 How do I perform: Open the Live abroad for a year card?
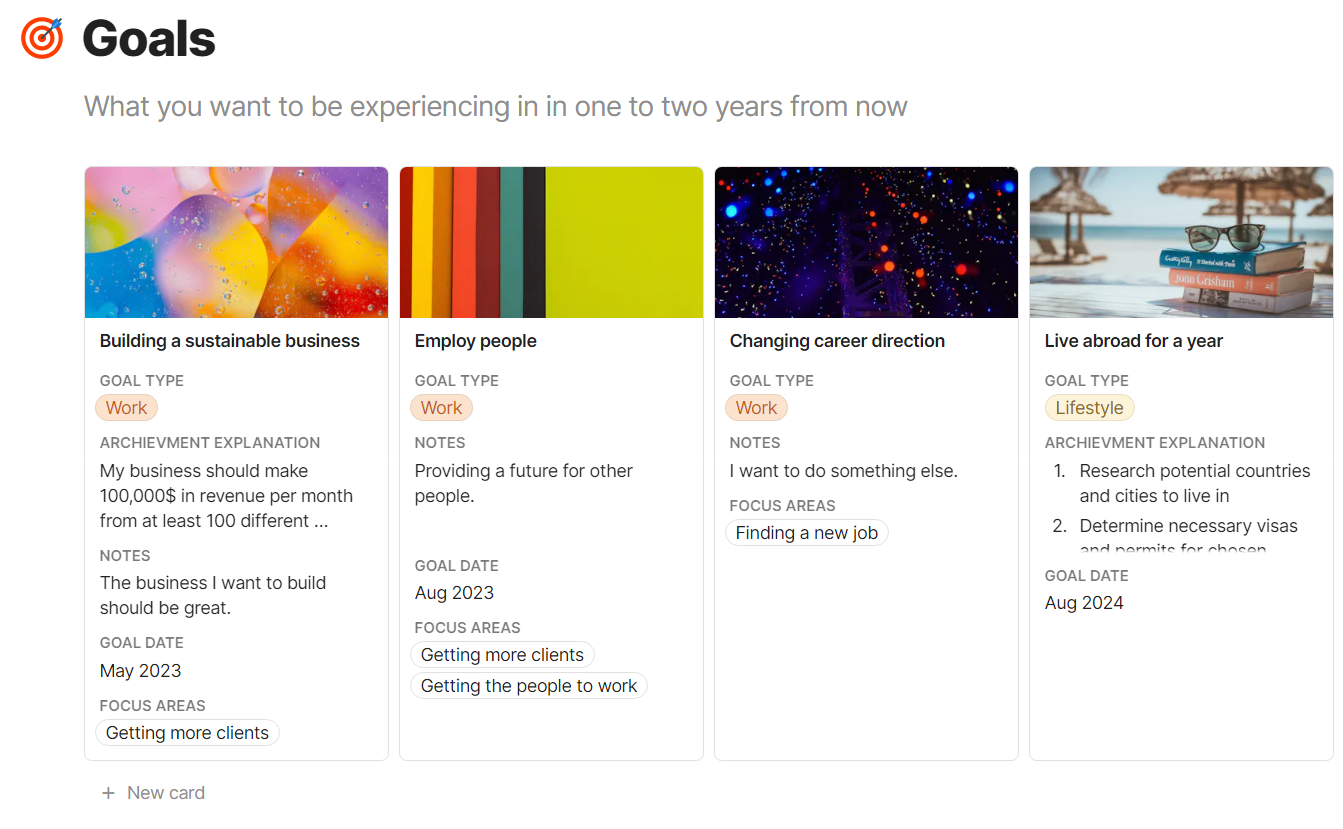[1134, 341]
